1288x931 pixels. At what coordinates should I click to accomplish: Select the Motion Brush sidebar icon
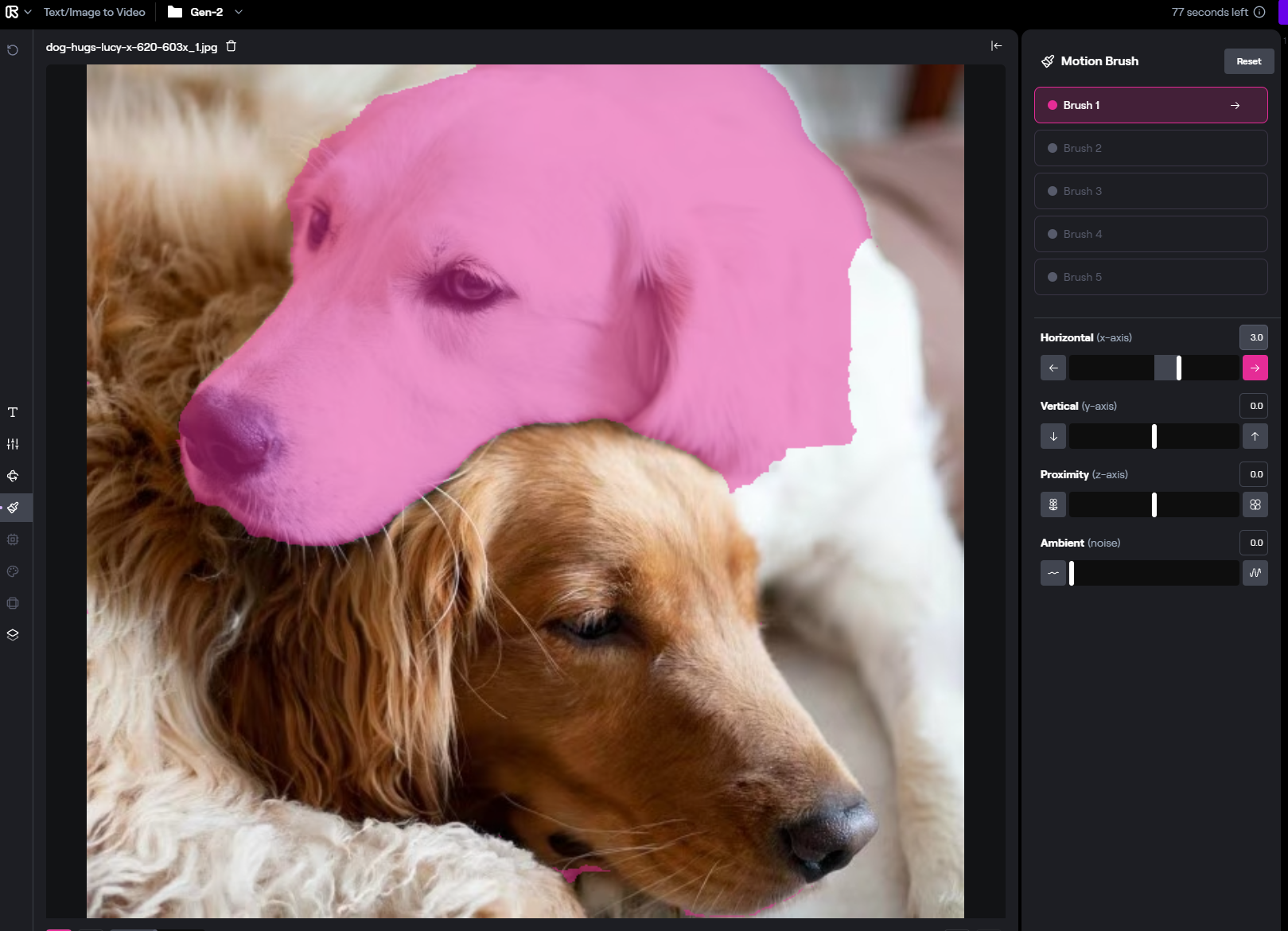click(x=14, y=508)
